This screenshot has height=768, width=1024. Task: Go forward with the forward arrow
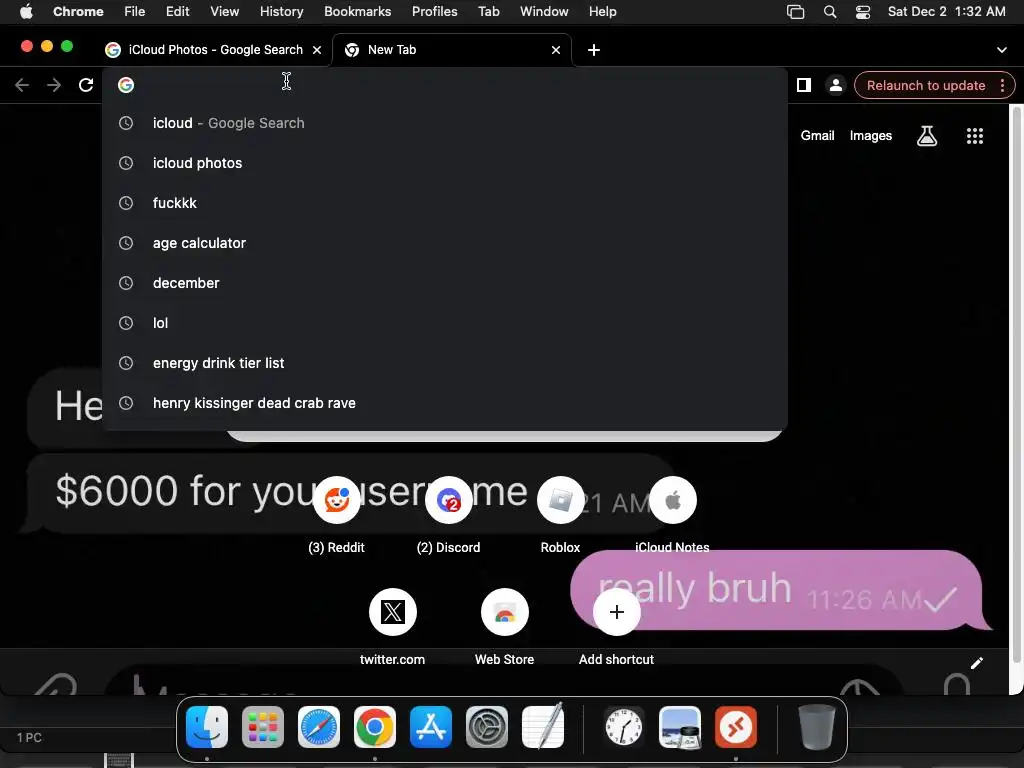(54, 85)
